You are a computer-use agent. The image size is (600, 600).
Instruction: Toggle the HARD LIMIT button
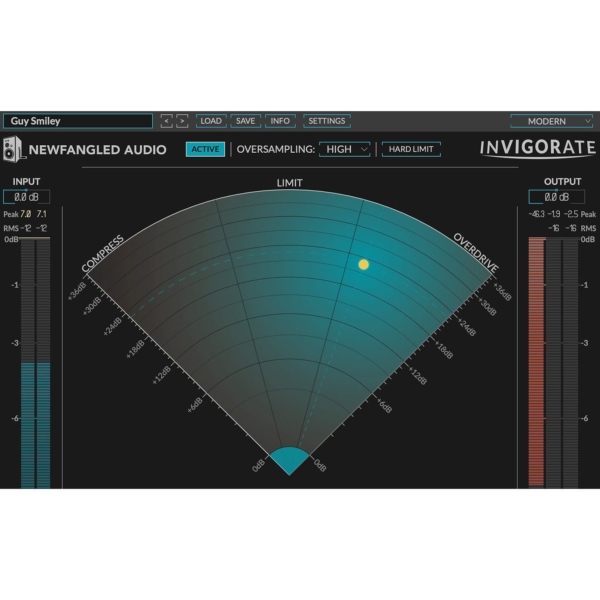click(x=411, y=149)
